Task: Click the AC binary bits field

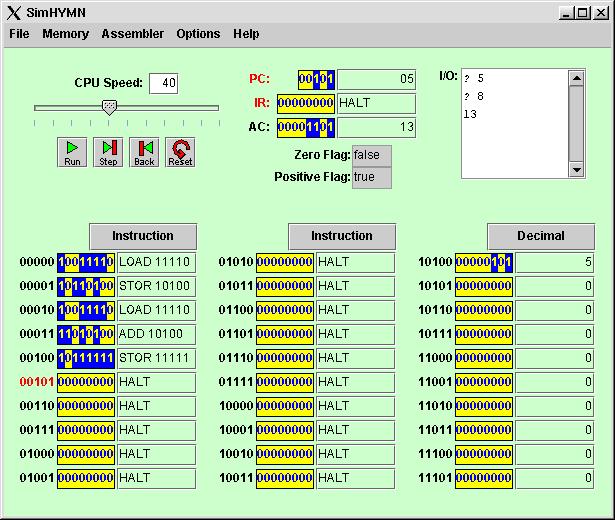Action: (306, 127)
